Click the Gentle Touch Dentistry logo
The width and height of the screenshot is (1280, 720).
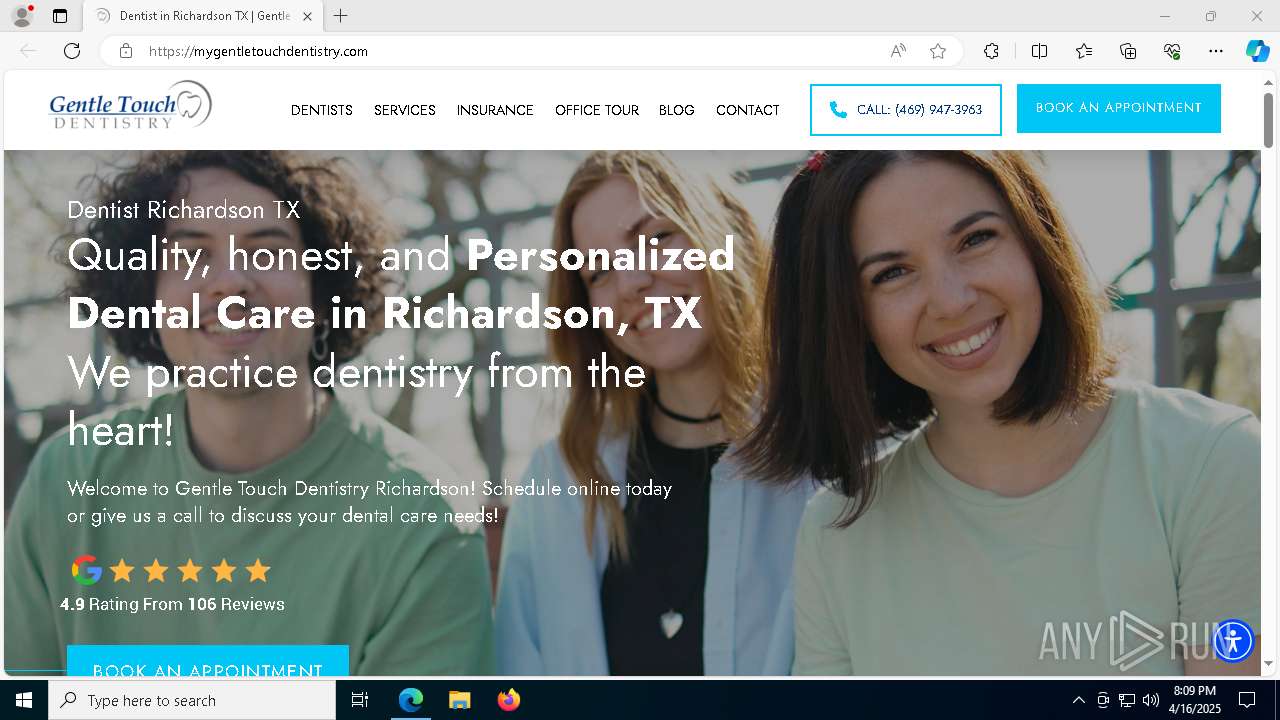(131, 105)
